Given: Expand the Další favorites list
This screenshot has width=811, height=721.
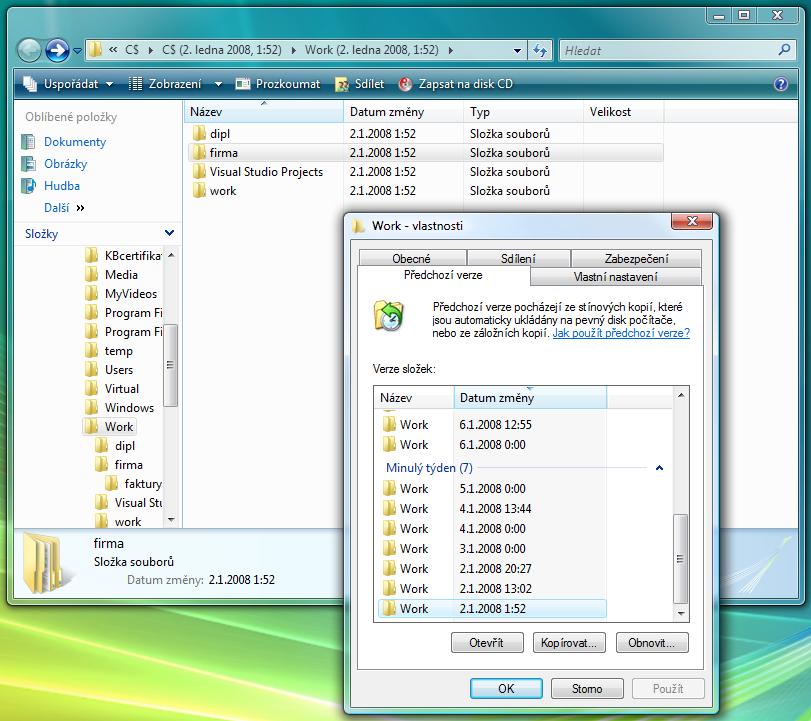Looking at the screenshot, I should (x=64, y=208).
